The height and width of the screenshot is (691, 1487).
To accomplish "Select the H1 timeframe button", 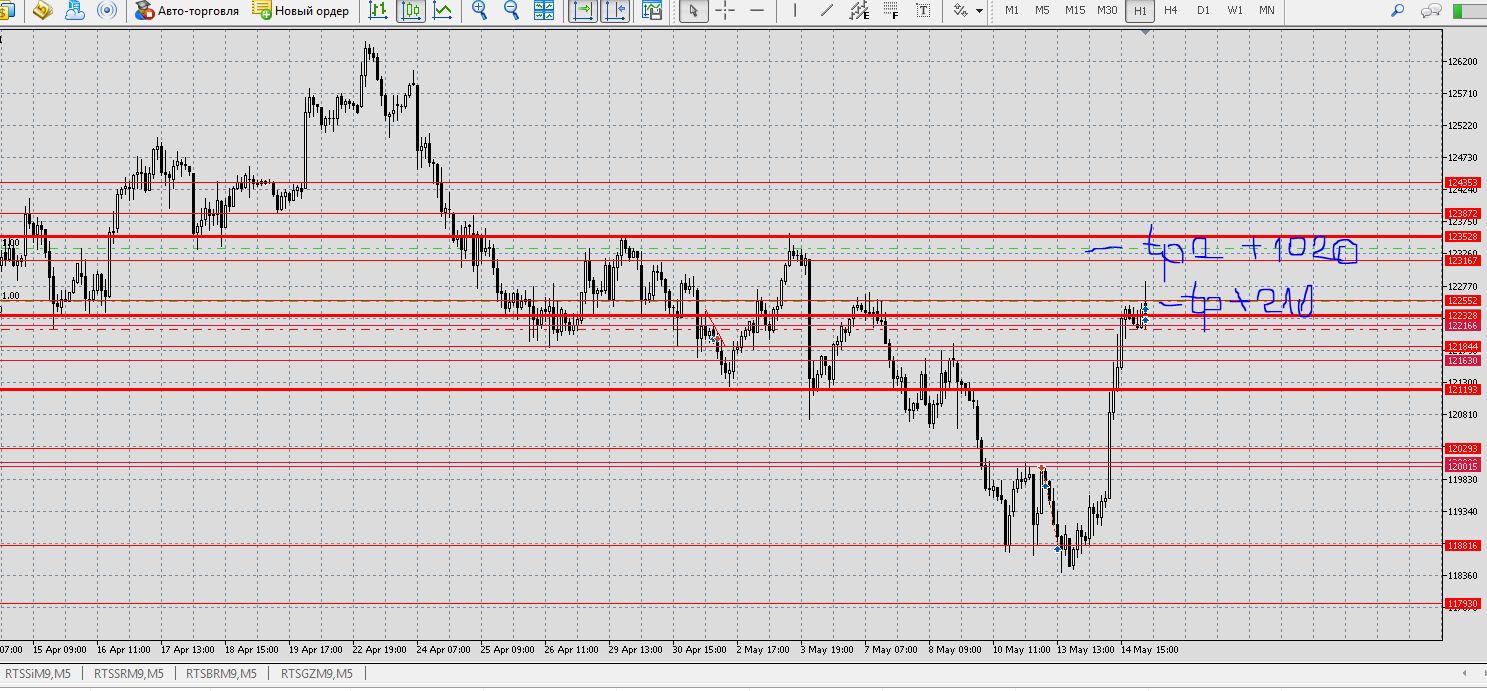I will coord(1139,10).
